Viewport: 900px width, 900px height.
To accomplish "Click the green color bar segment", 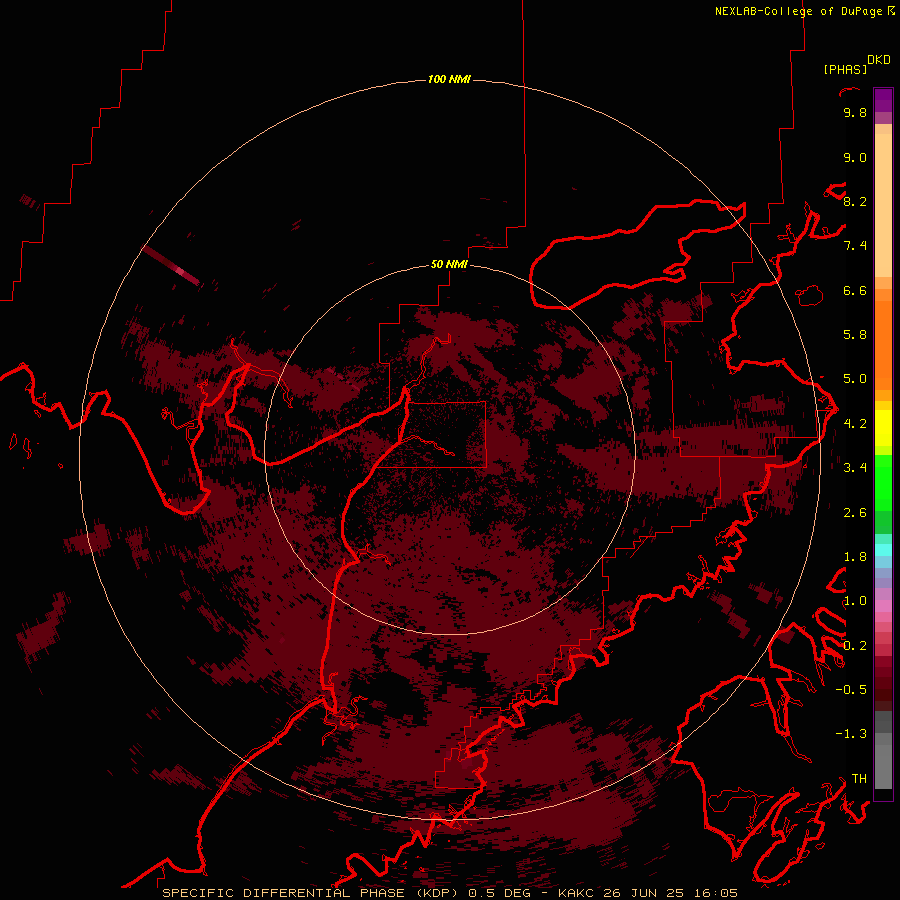I will (x=883, y=483).
